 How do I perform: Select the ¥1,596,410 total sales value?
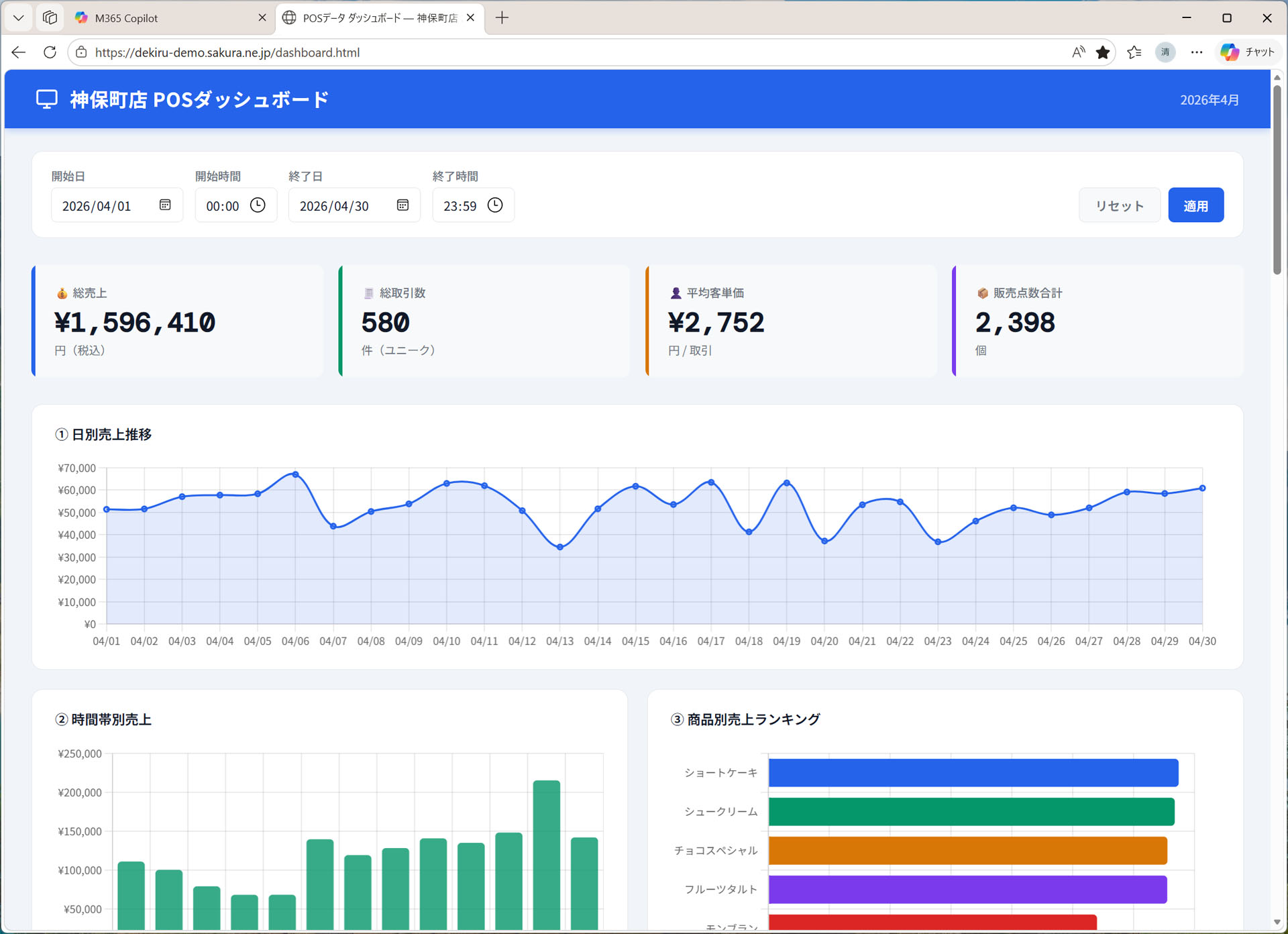coord(135,323)
